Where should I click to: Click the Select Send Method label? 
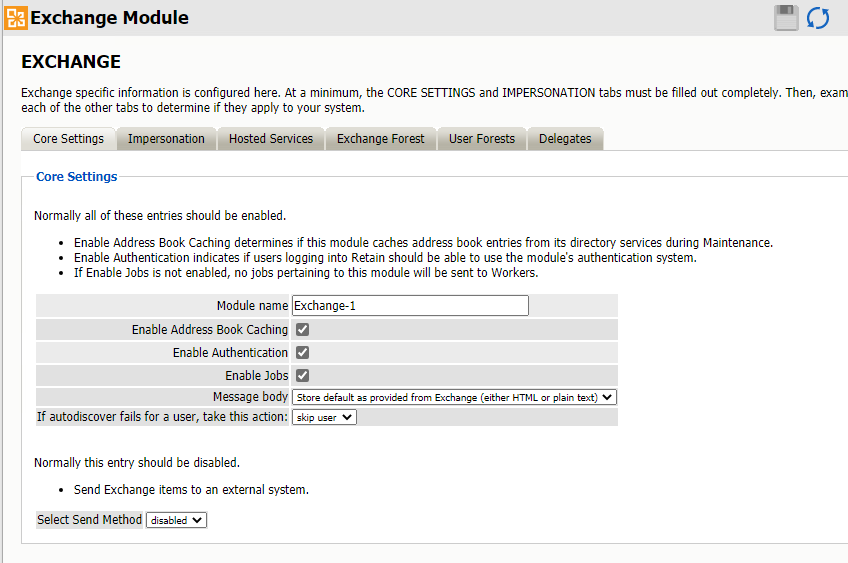point(89,520)
